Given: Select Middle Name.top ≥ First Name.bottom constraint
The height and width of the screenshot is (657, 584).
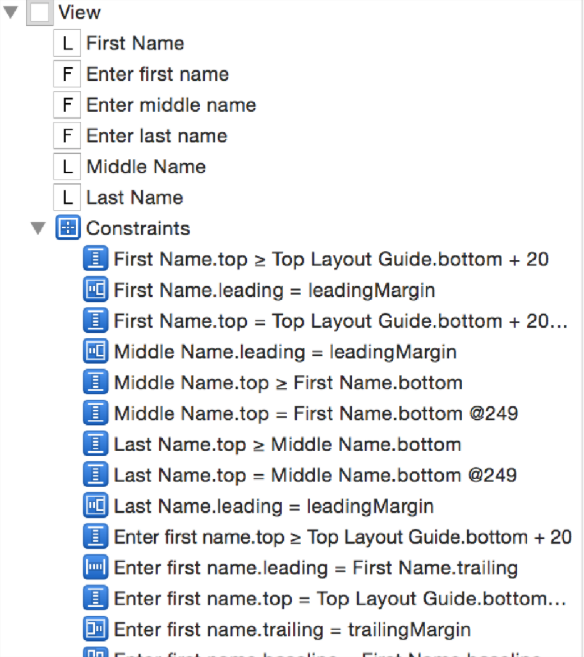Looking at the screenshot, I should 288,383.
